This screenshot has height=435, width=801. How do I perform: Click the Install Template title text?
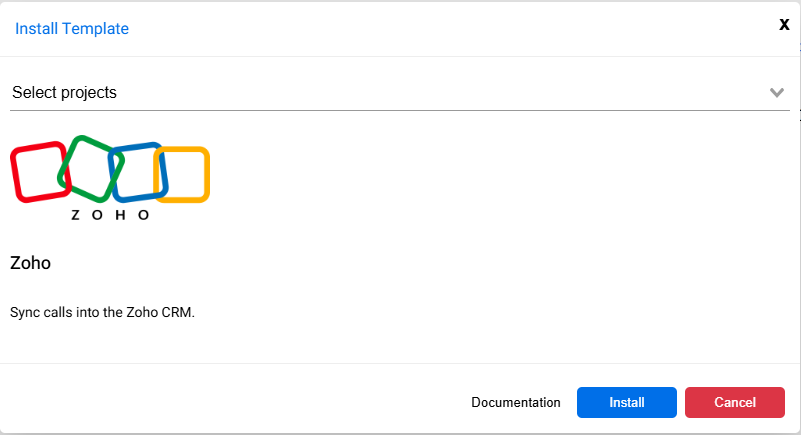tap(72, 29)
